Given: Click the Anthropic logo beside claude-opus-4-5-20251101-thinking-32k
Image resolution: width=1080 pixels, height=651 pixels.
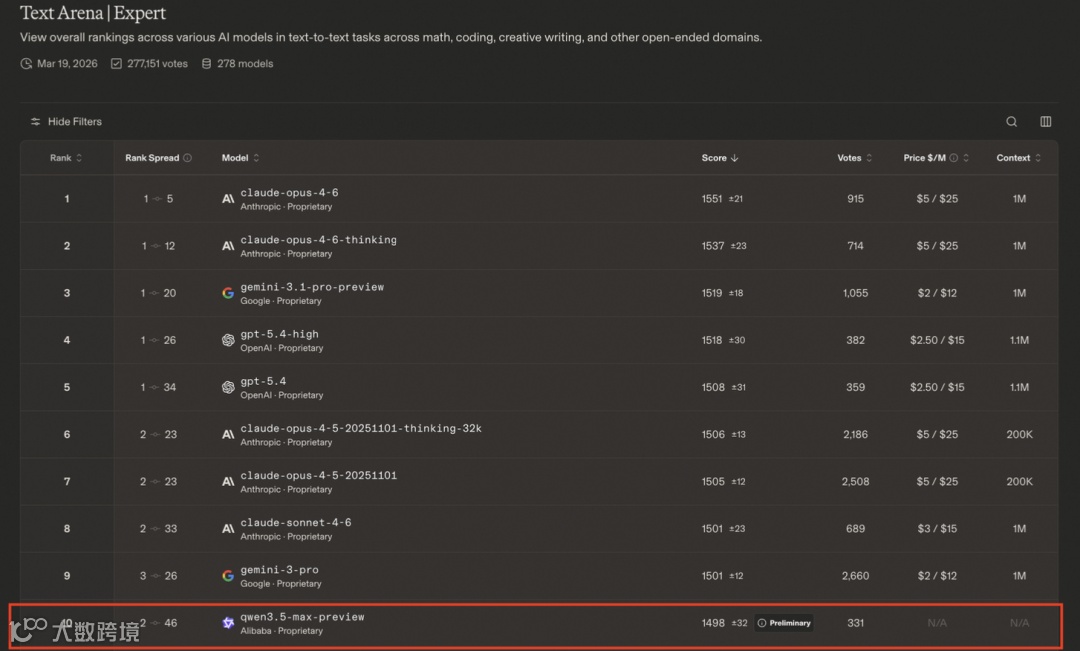Looking at the screenshot, I should (228, 435).
